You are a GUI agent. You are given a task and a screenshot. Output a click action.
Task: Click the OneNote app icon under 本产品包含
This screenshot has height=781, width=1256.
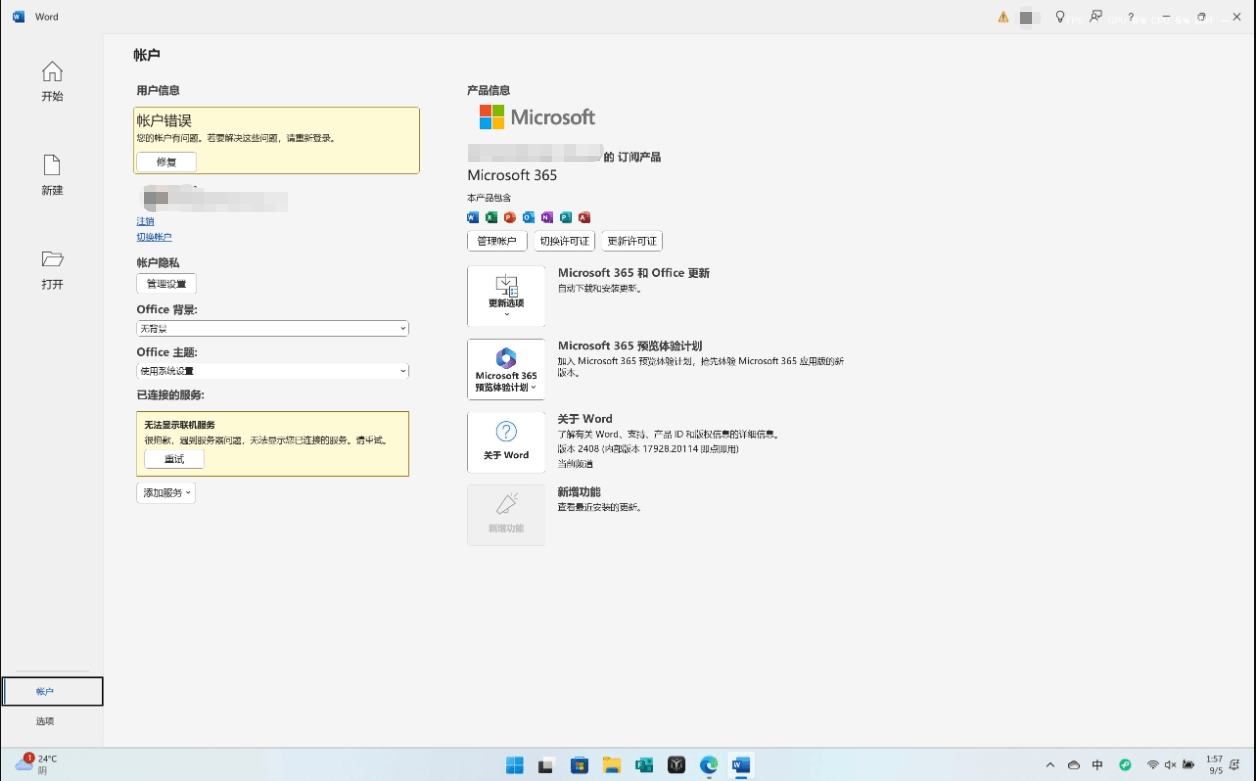pyautogui.click(x=547, y=217)
